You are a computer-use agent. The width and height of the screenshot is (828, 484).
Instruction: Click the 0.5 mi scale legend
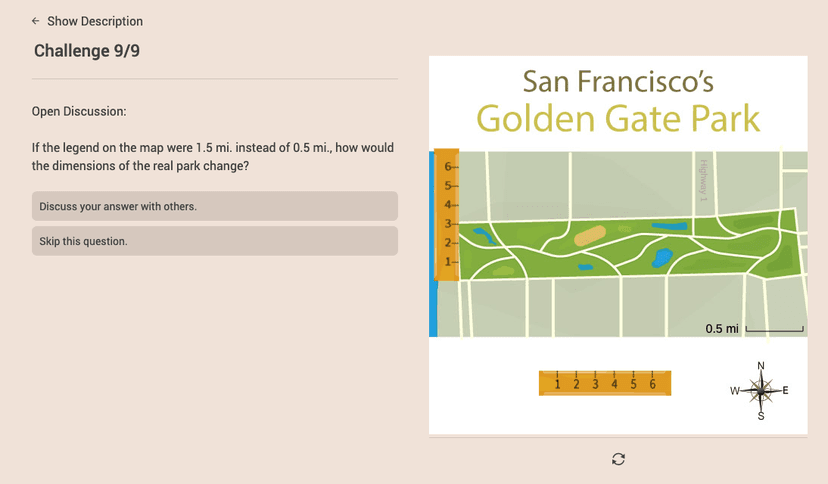754,329
